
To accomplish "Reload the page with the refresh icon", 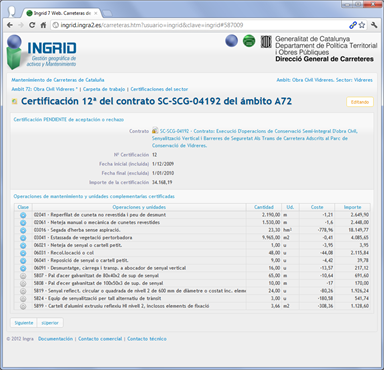I will [32, 25].
